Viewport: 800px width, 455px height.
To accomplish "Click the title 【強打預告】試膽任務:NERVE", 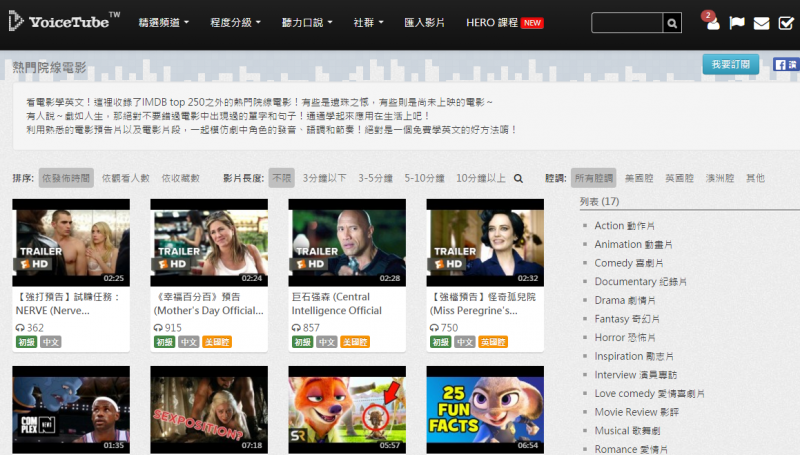I will click(x=68, y=304).
